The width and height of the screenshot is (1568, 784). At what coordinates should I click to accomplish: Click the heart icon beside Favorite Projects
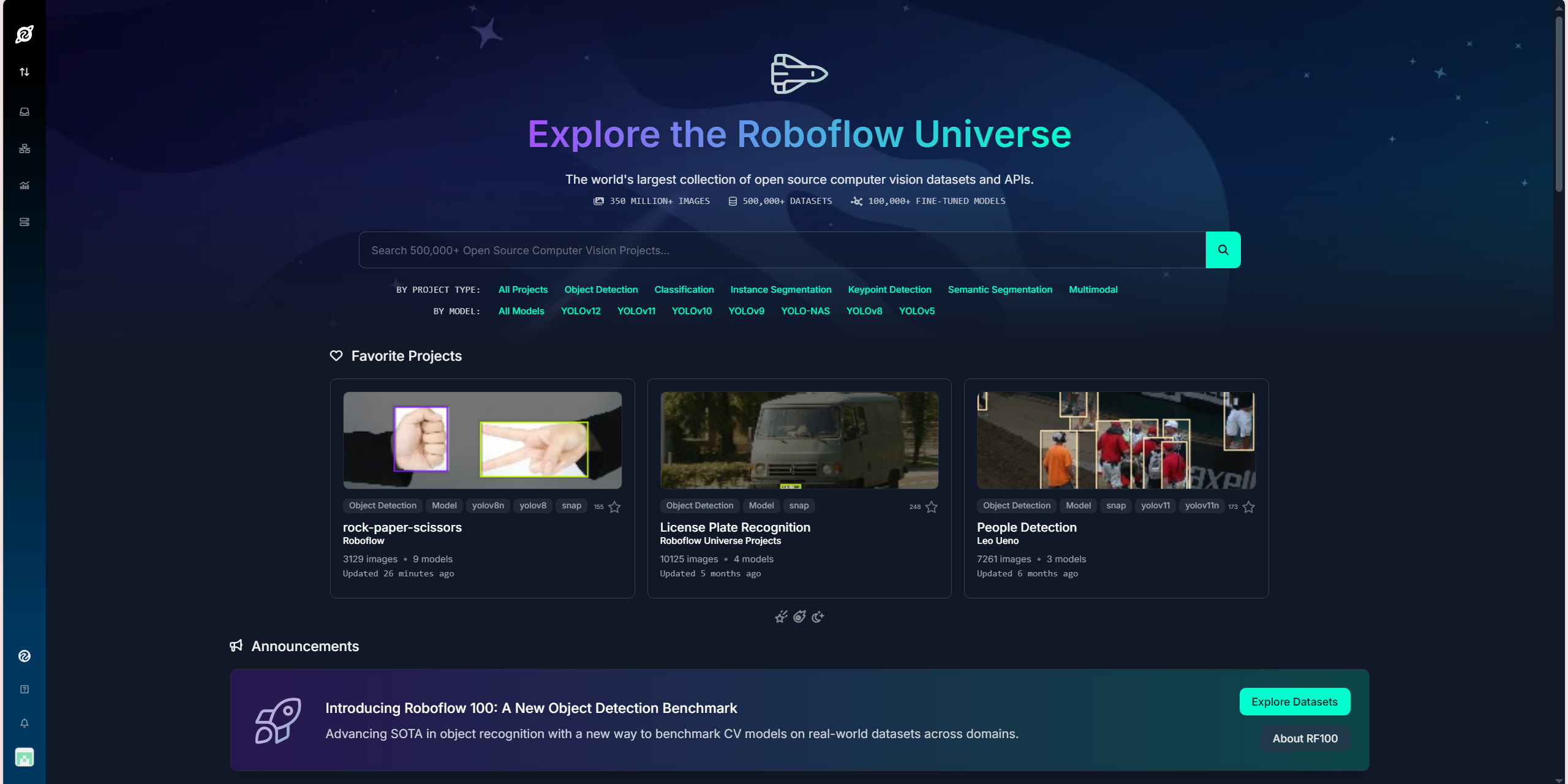coord(336,355)
